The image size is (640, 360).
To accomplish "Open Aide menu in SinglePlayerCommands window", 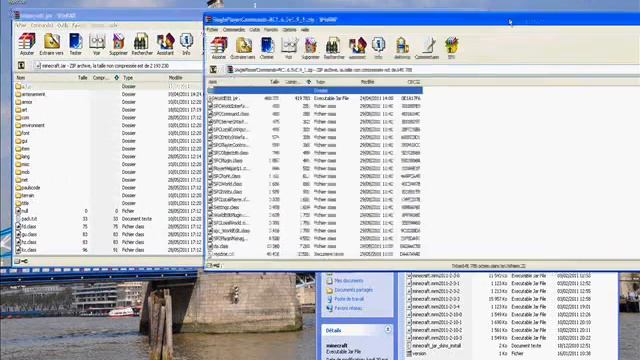I will (x=305, y=30).
